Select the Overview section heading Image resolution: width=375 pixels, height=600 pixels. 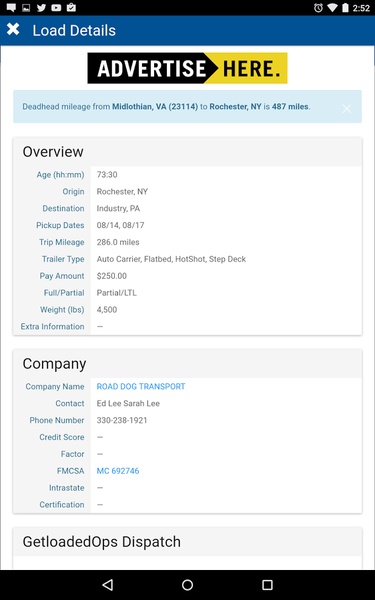53,152
